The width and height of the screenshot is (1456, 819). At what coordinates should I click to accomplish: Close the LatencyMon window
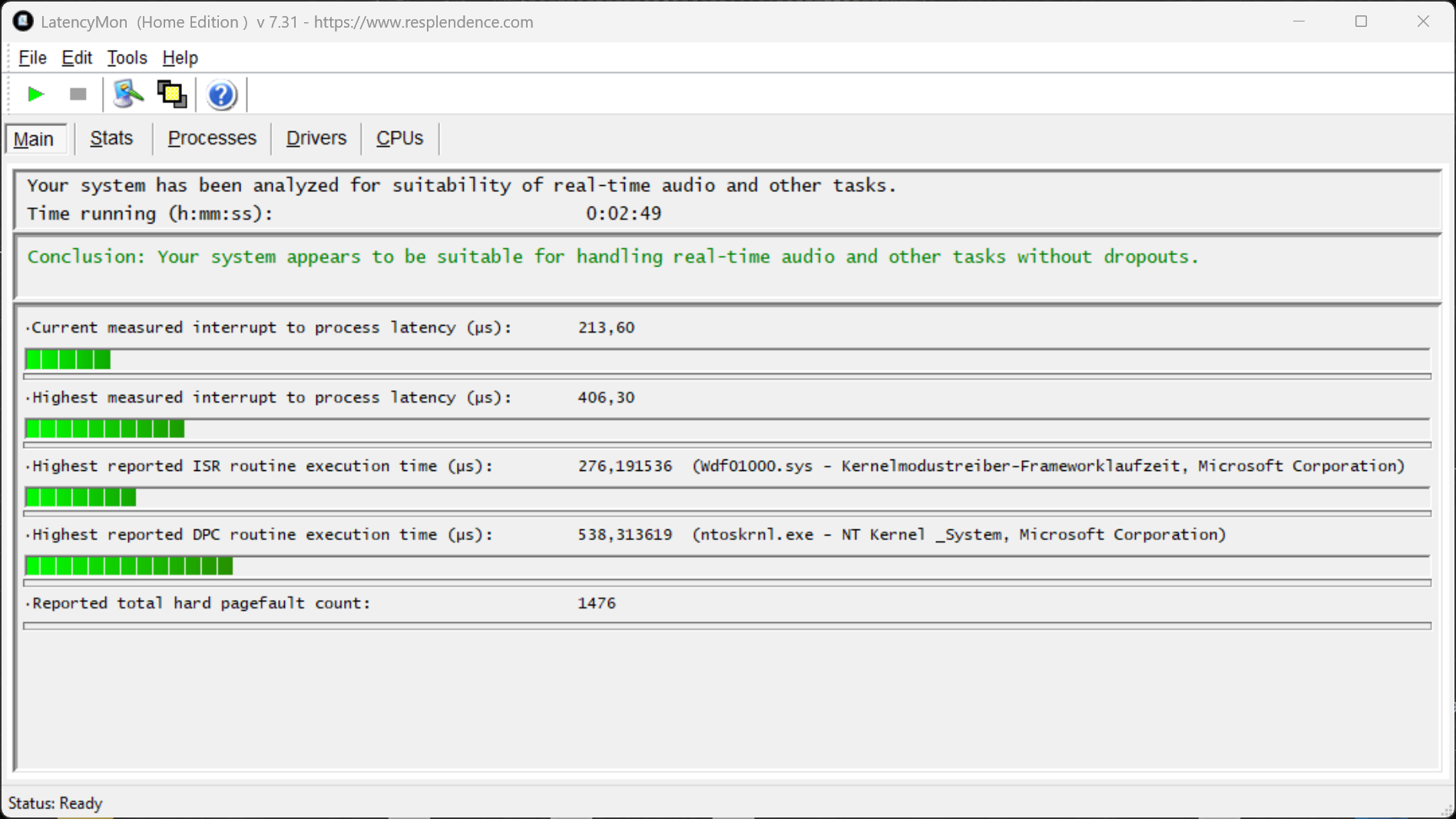click(x=1423, y=22)
